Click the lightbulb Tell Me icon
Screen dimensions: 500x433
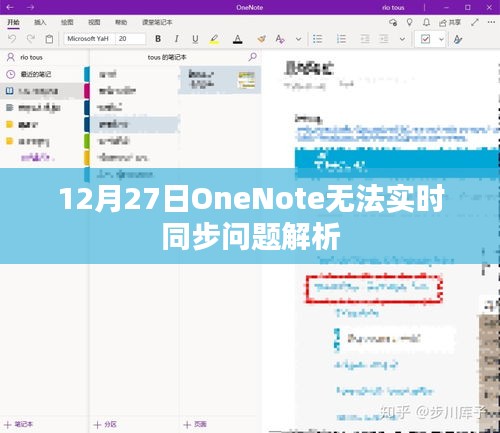[x=409, y=22]
